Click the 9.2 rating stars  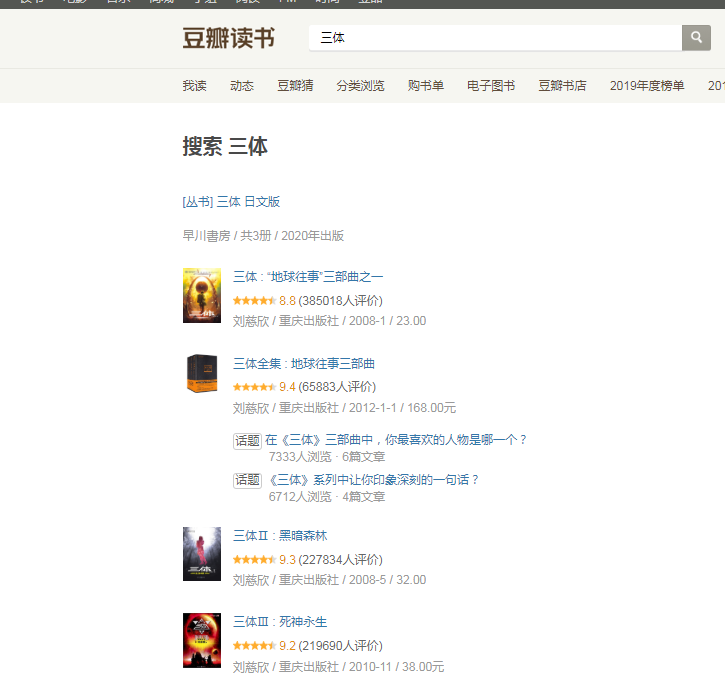point(254,645)
